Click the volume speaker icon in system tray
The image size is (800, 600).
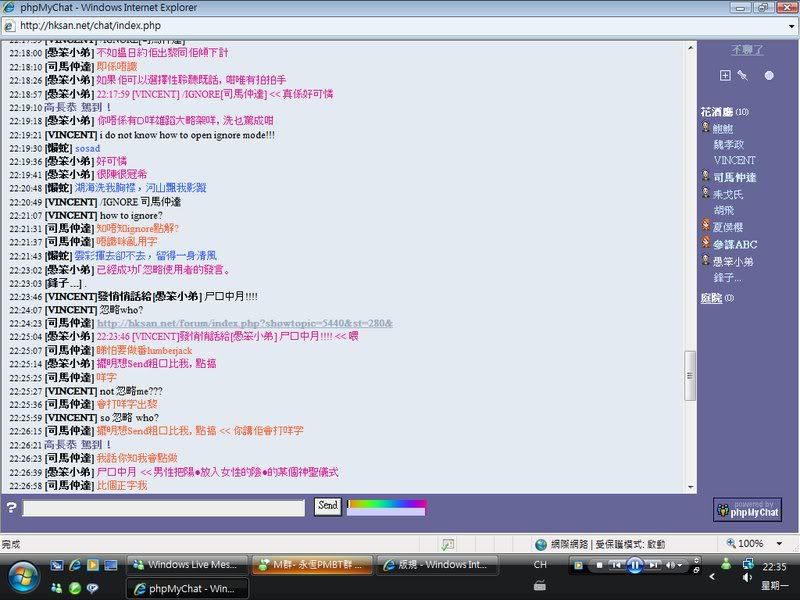click(x=747, y=578)
